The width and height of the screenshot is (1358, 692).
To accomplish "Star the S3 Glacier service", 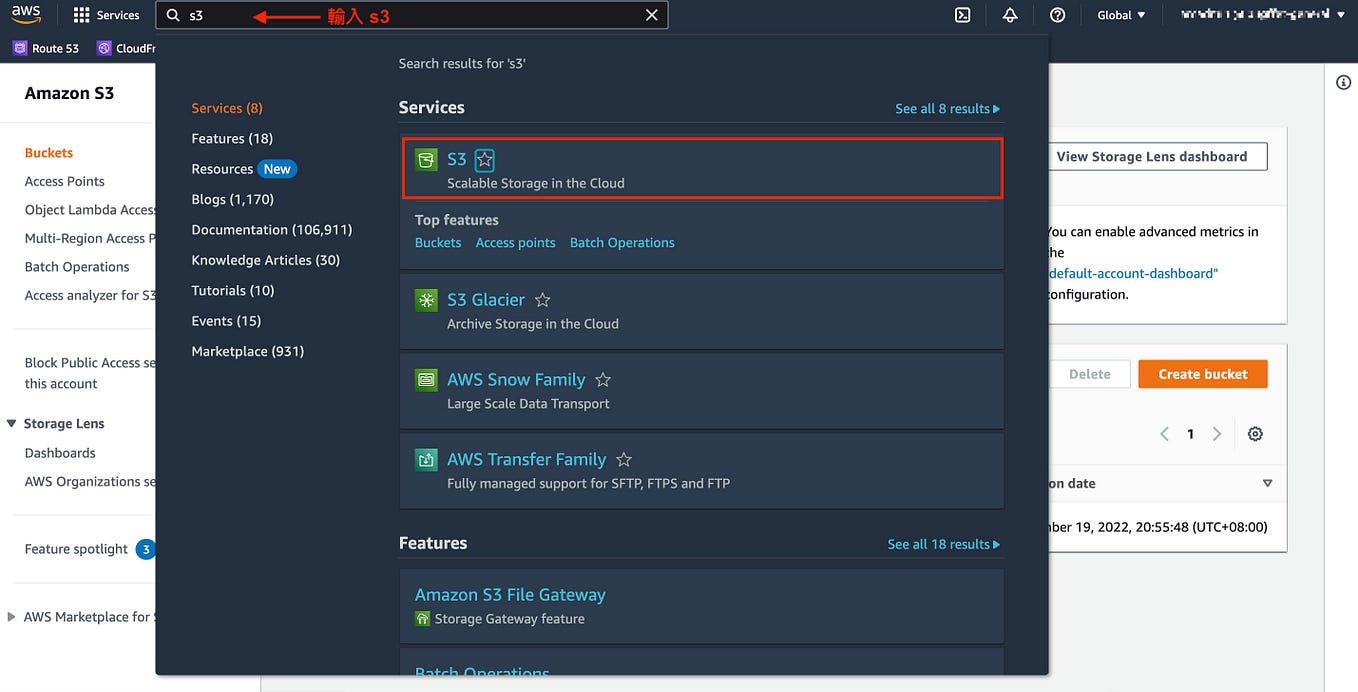I will [542, 298].
